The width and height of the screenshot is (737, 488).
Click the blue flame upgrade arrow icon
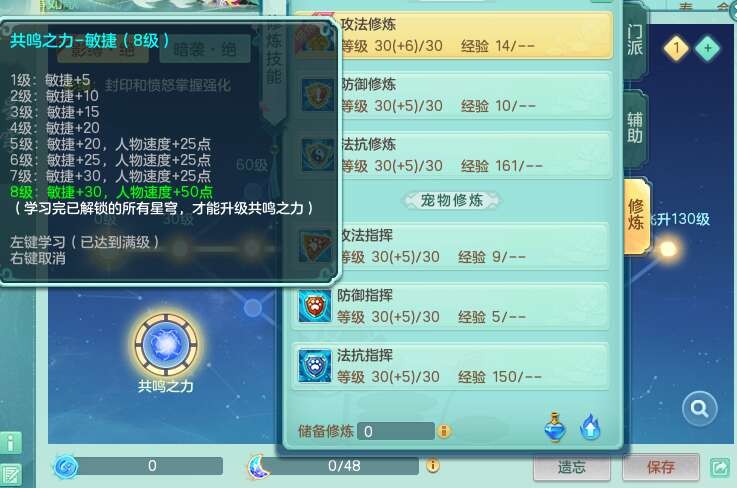(x=590, y=427)
